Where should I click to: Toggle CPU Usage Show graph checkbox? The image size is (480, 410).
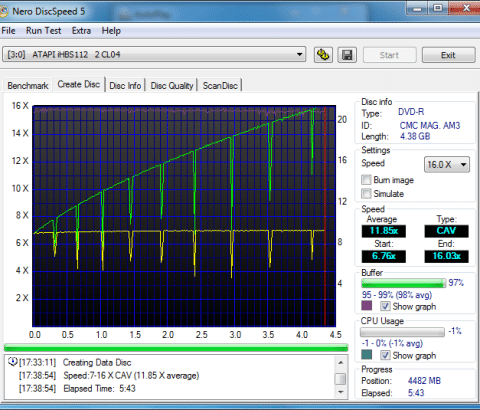pos(385,355)
